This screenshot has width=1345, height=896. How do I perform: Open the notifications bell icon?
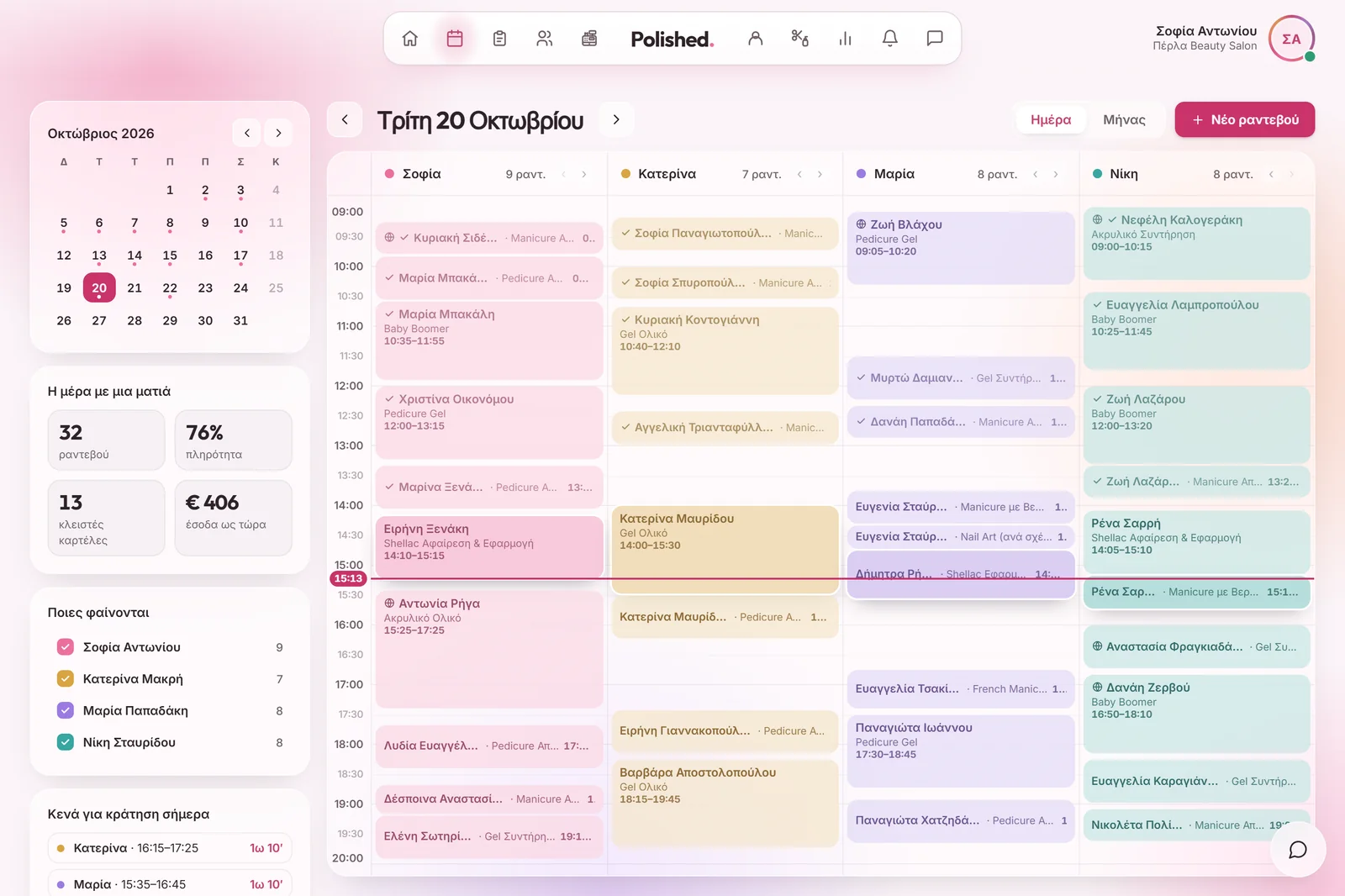889,39
